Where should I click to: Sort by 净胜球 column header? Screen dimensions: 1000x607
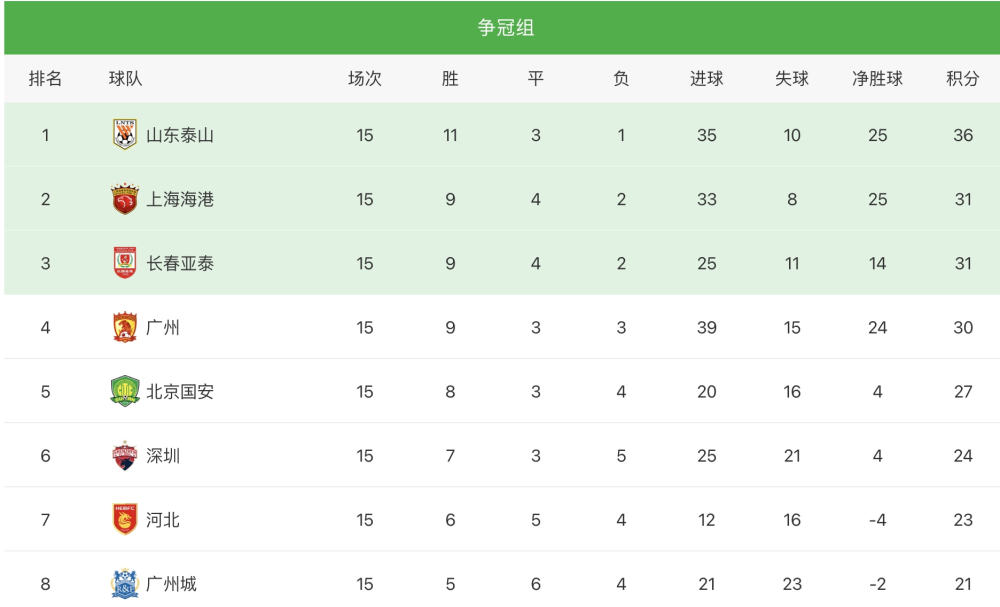tap(877, 78)
